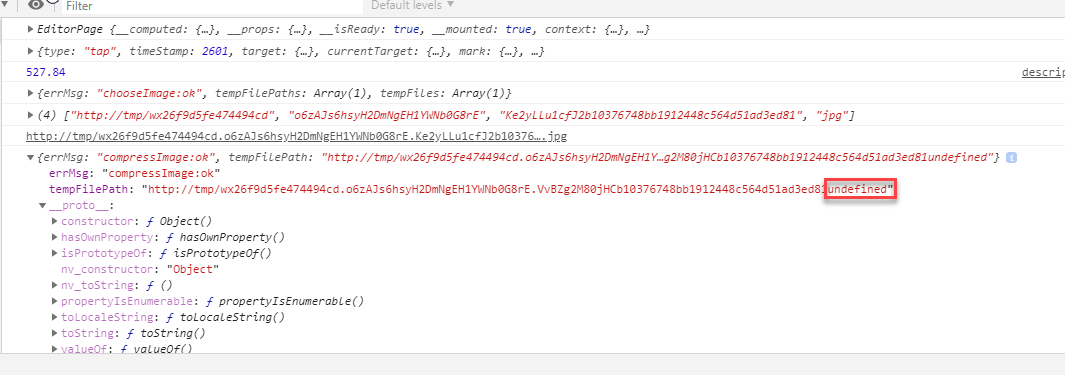Expand the nv_toString function
Viewport: 1065px width, 375px height.
[x=55, y=285]
